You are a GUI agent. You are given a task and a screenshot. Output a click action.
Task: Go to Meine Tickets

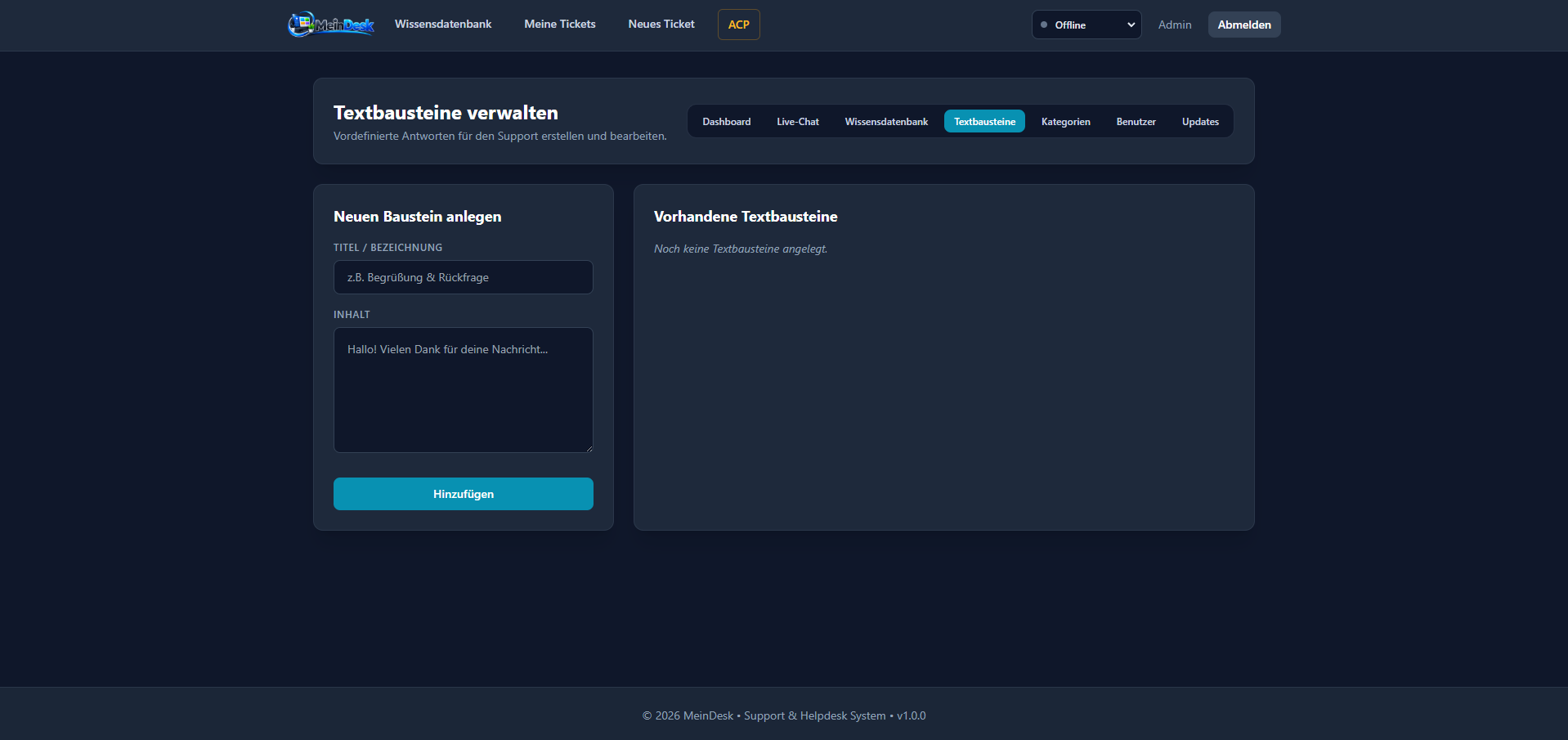tap(560, 25)
